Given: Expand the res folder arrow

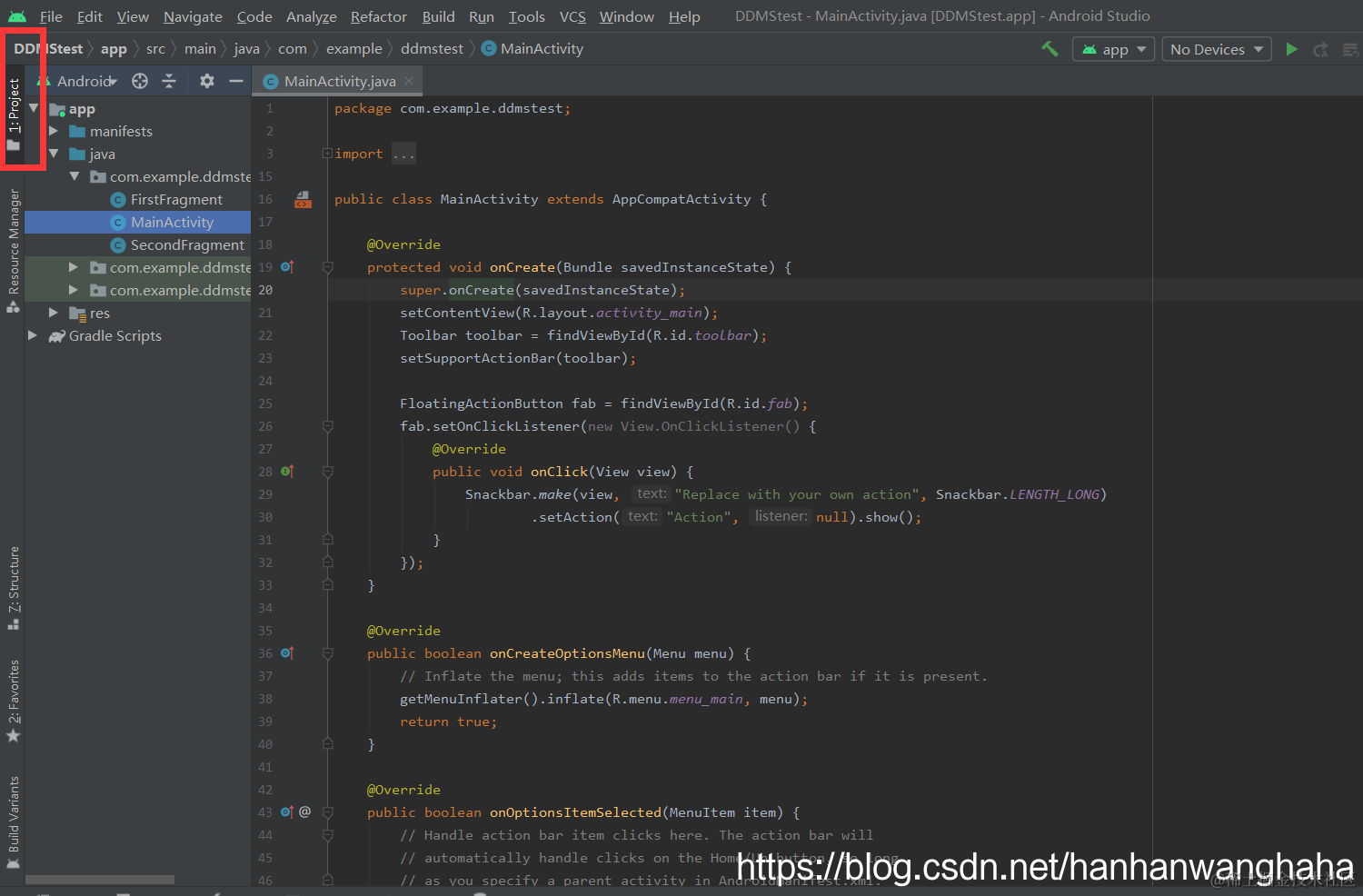Looking at the screenshot, I should point(54,313).
